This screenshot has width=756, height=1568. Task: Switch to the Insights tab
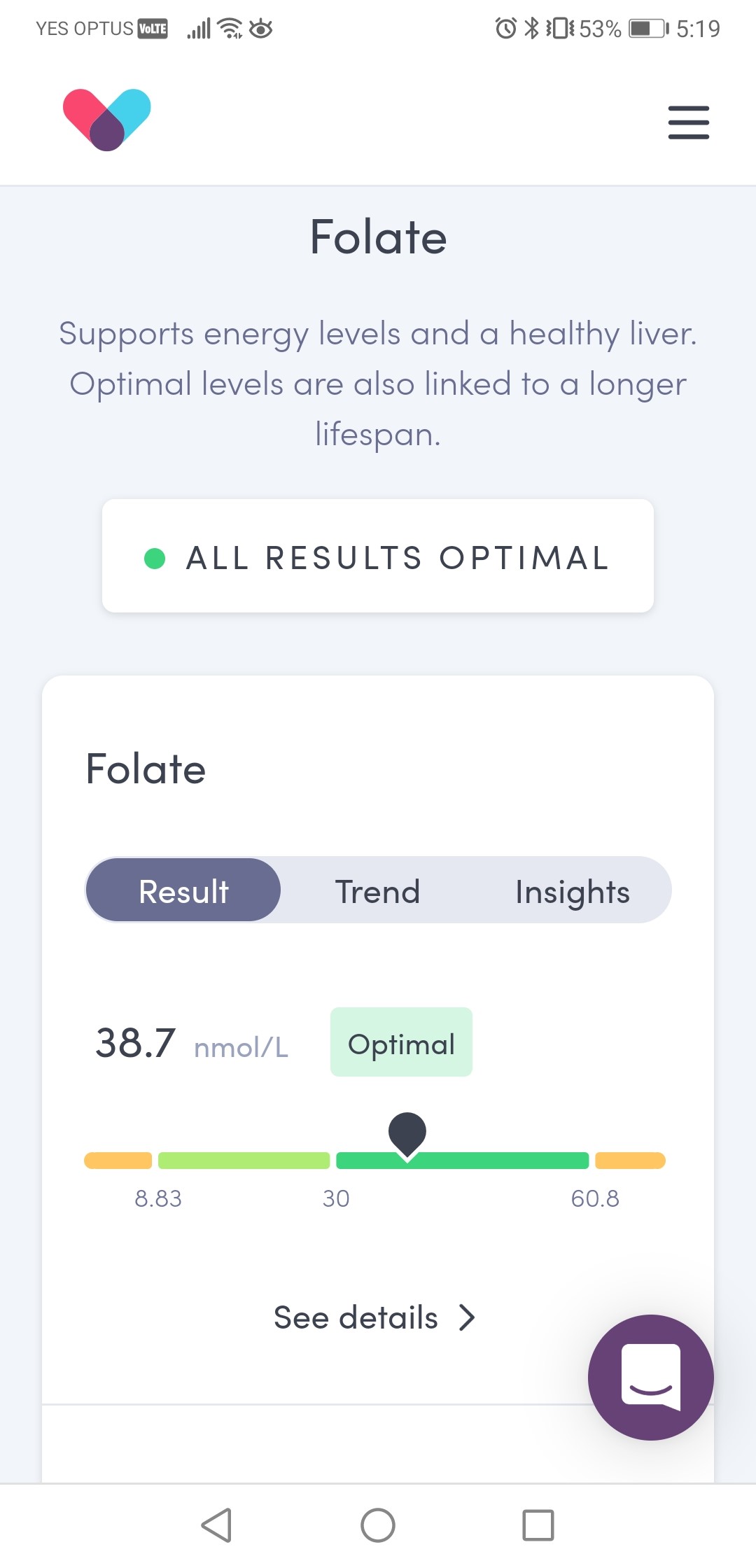[x=572, y=891]
